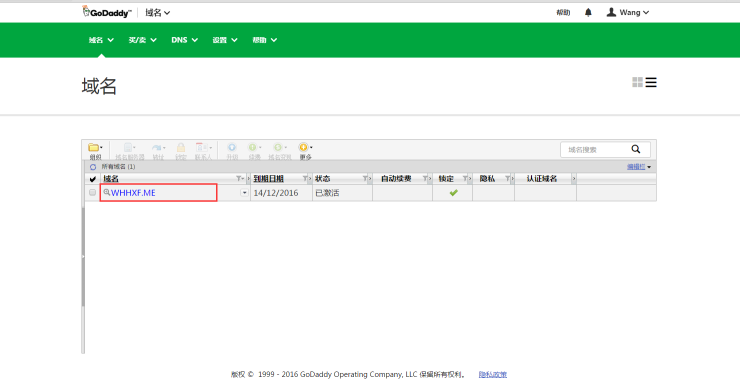Viewport: 740px width, 379px height.
Task: Focus the 域名搜索 search field
Action: click(595, 150)
